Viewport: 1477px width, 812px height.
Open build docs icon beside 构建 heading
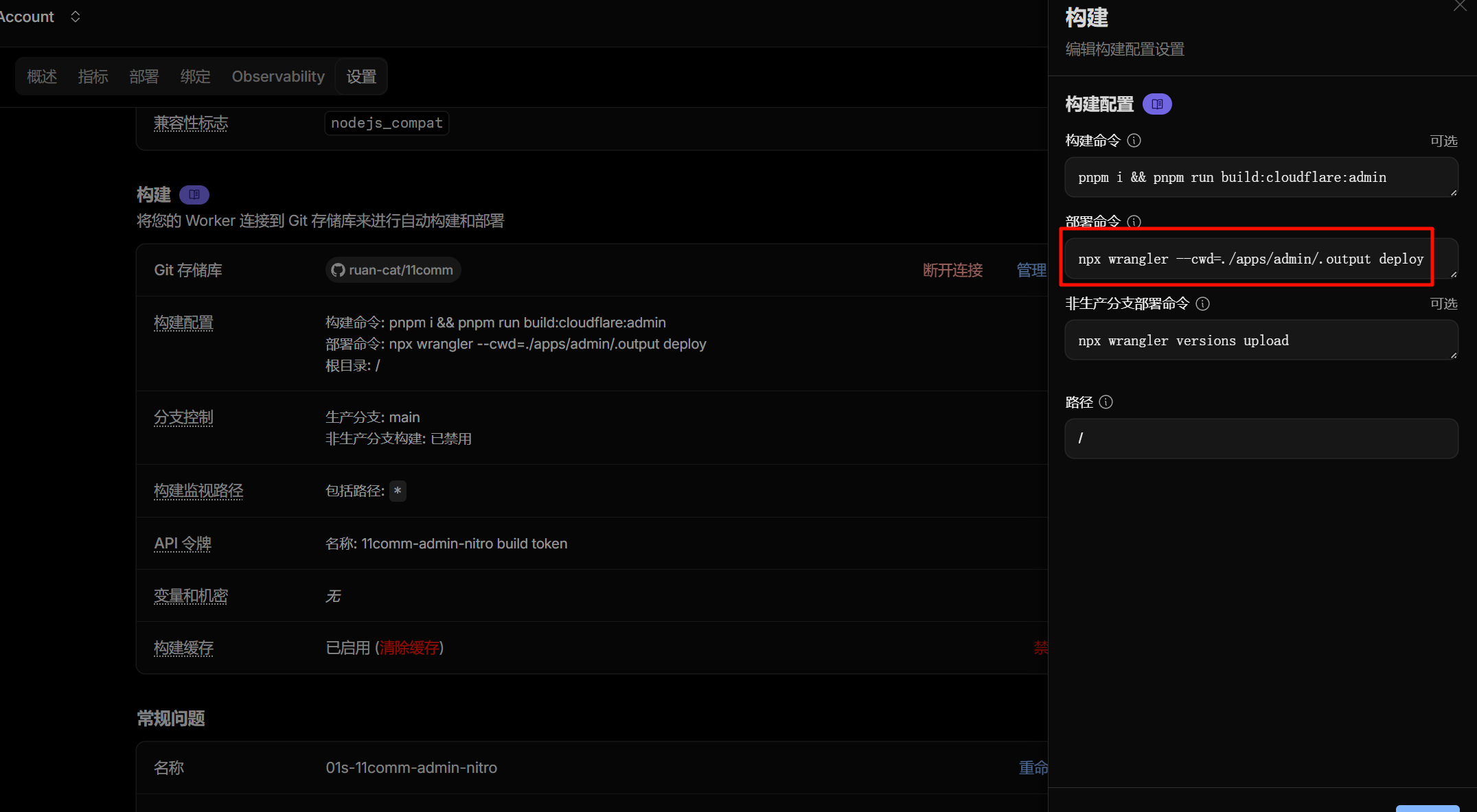tap(194, 195)
